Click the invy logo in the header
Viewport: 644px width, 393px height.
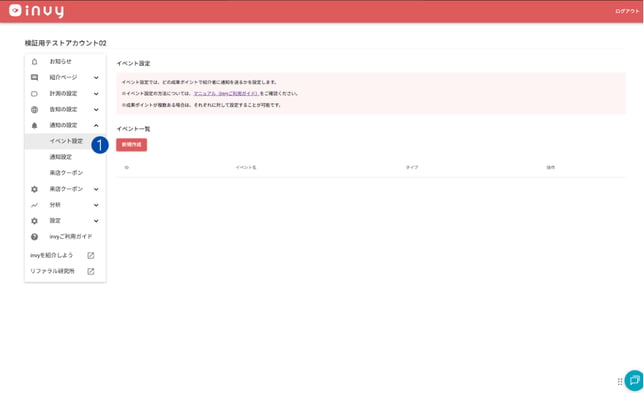37,11
